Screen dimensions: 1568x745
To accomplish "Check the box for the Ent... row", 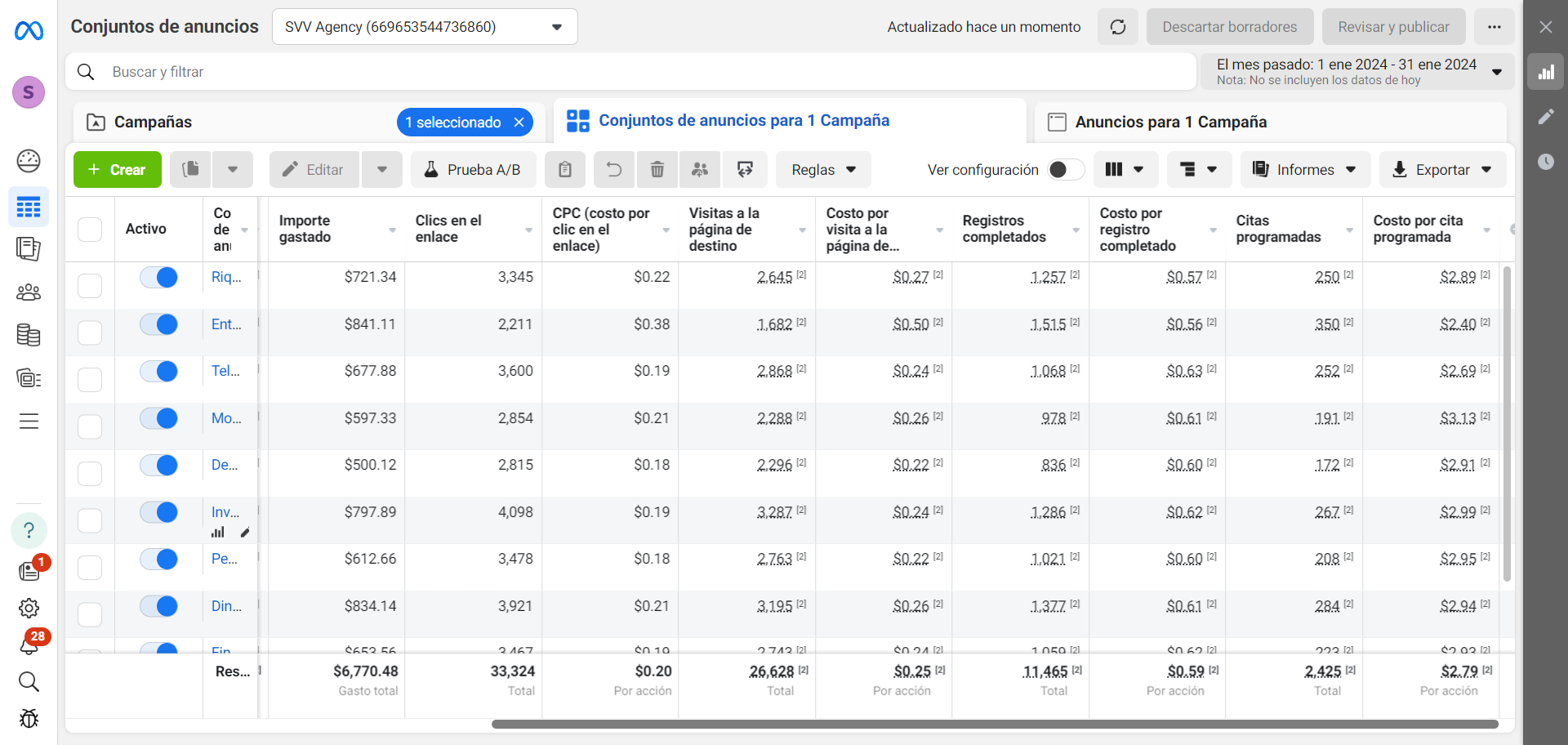I will [90, 332].
